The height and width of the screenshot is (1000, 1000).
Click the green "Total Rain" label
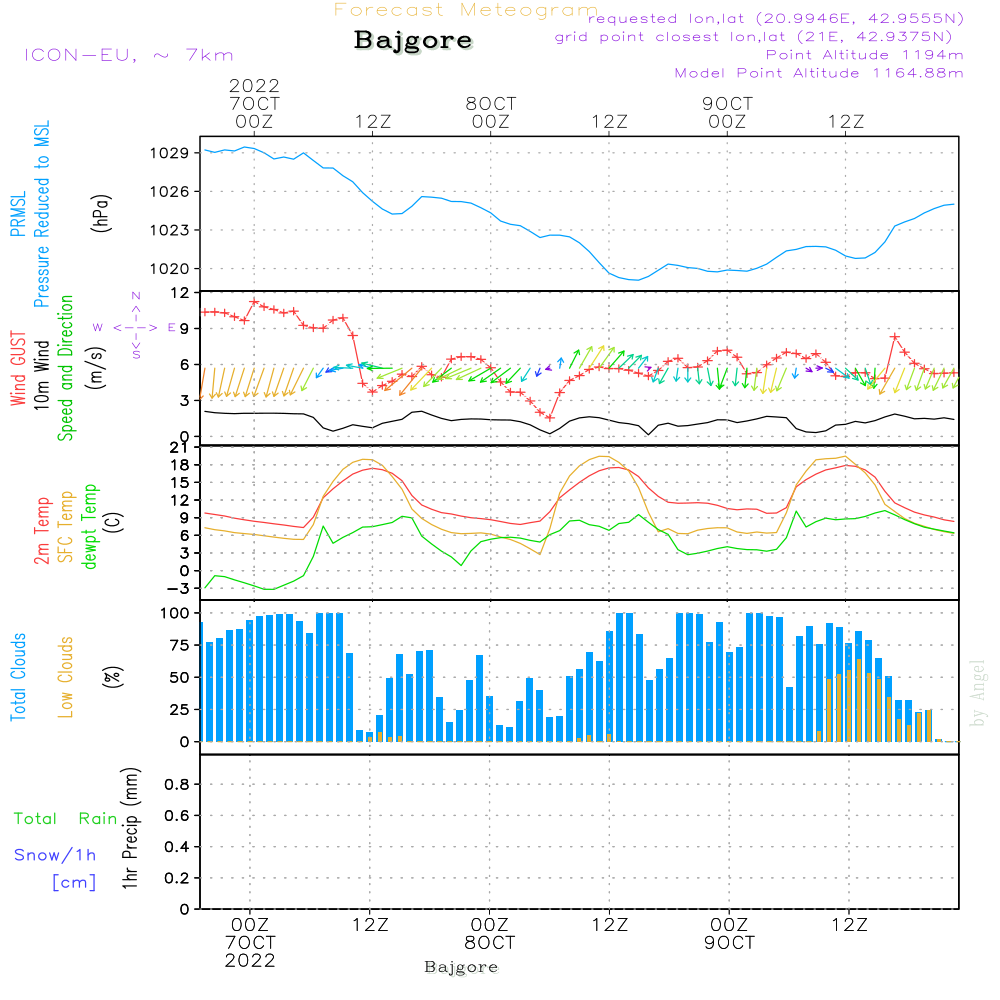66,818
